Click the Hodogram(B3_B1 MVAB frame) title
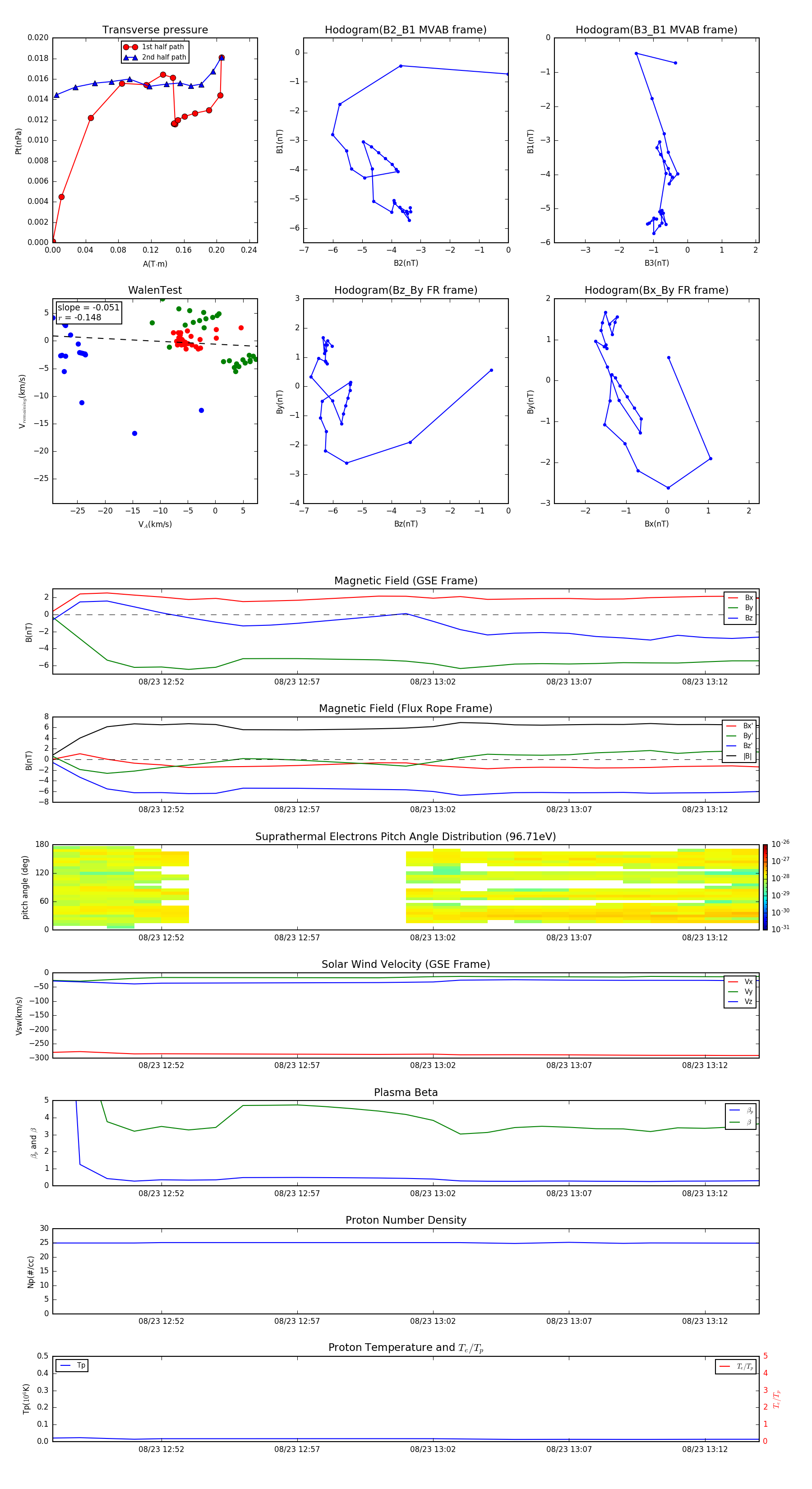 (x=656, y=30)
